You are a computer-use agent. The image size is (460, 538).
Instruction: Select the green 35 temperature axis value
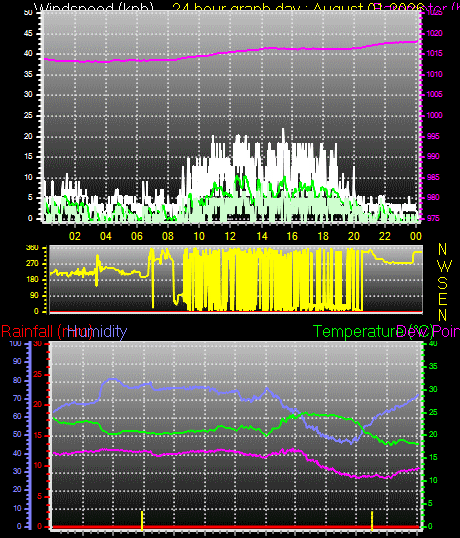point(433,366)
